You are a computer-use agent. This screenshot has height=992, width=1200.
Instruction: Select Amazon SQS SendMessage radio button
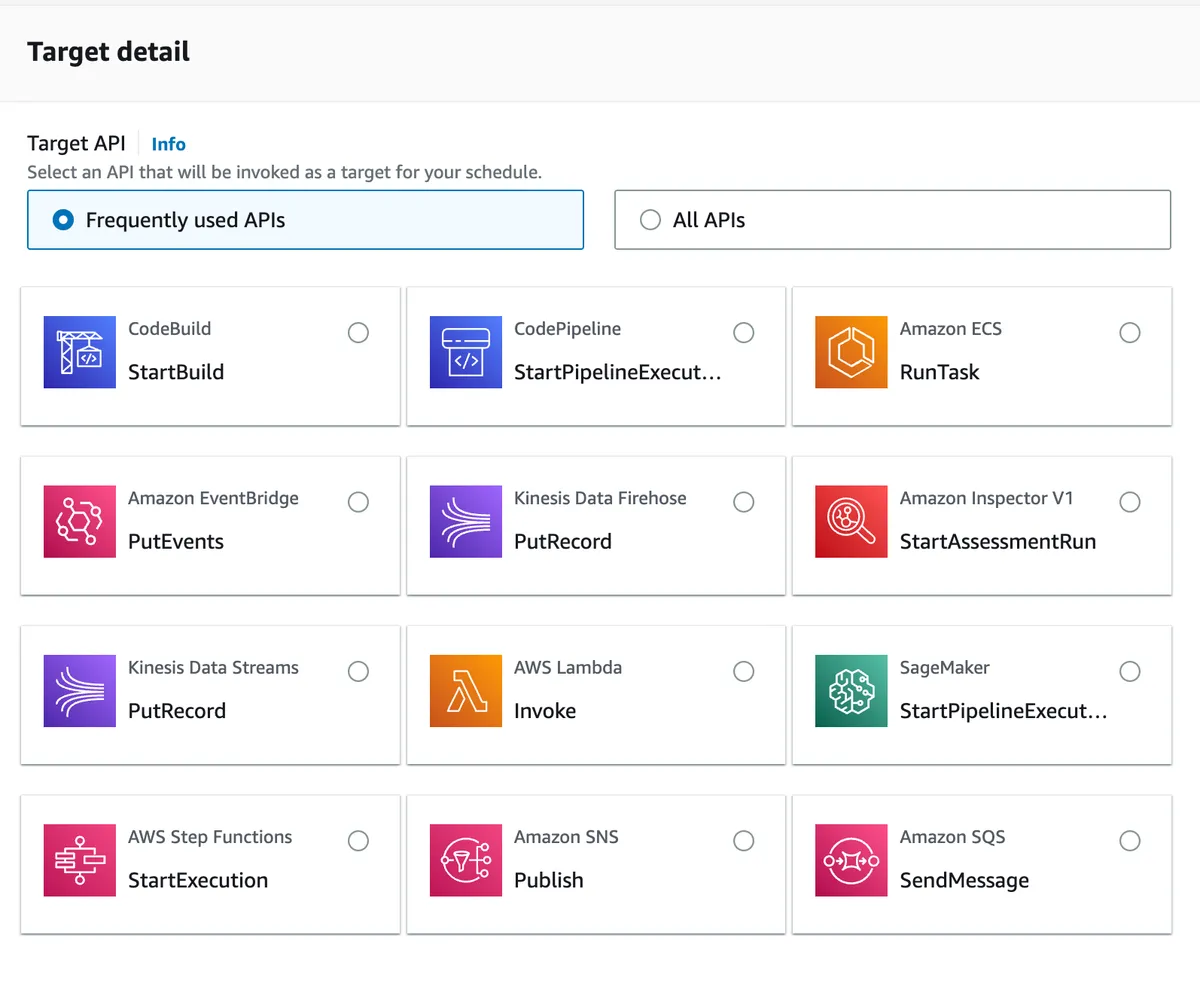click(1130, 840)
